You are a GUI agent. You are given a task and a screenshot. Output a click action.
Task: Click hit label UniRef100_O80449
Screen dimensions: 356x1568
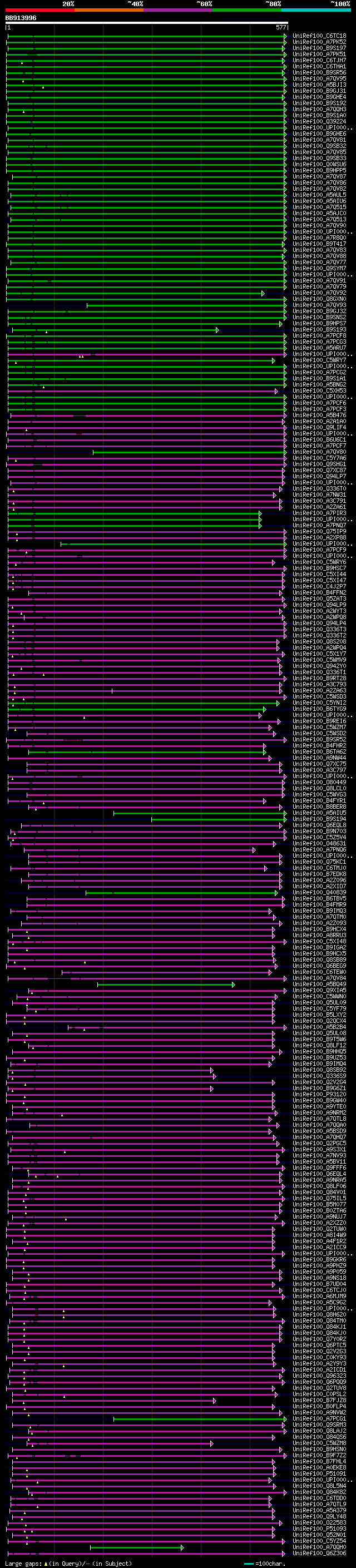[x=319, y=782]
